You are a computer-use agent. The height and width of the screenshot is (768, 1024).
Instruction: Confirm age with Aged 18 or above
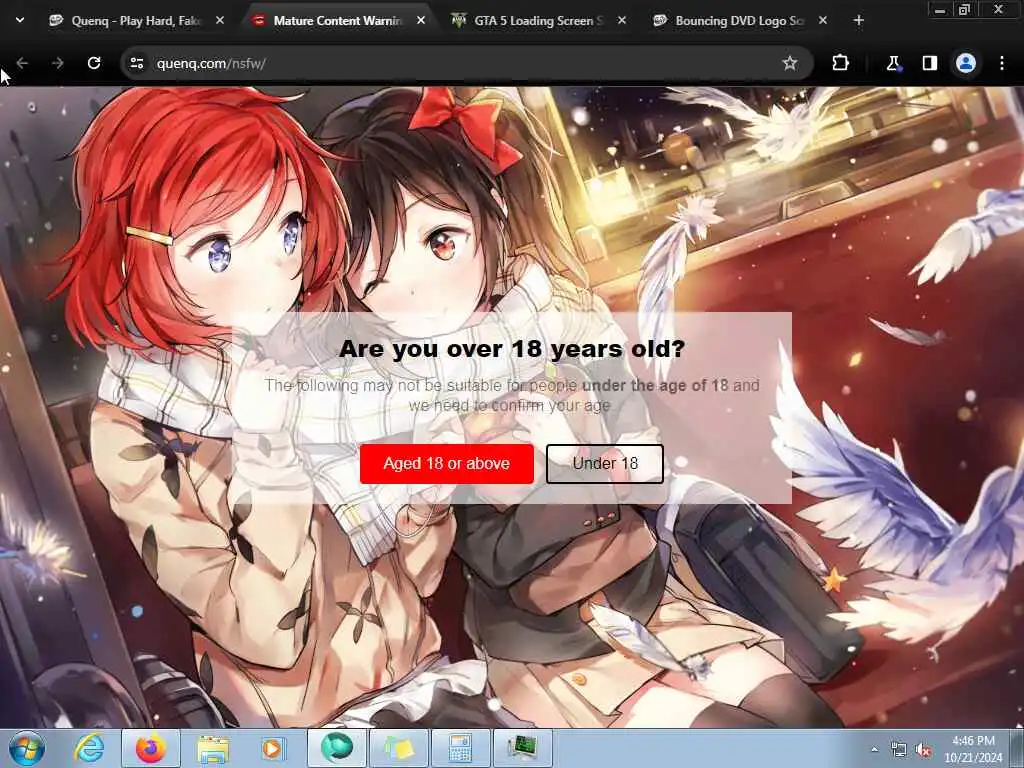click(x=447, y=464)
